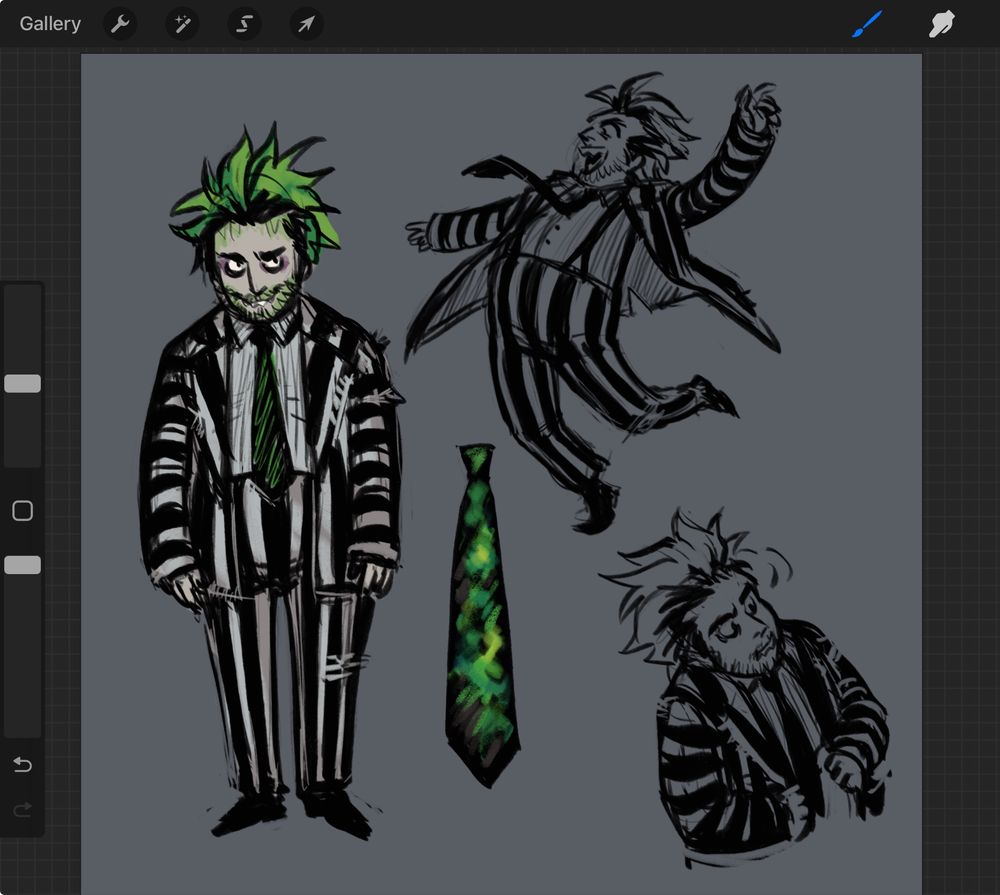Open the Gallery view
The image size is (1000, 895).
pos(50,24)
